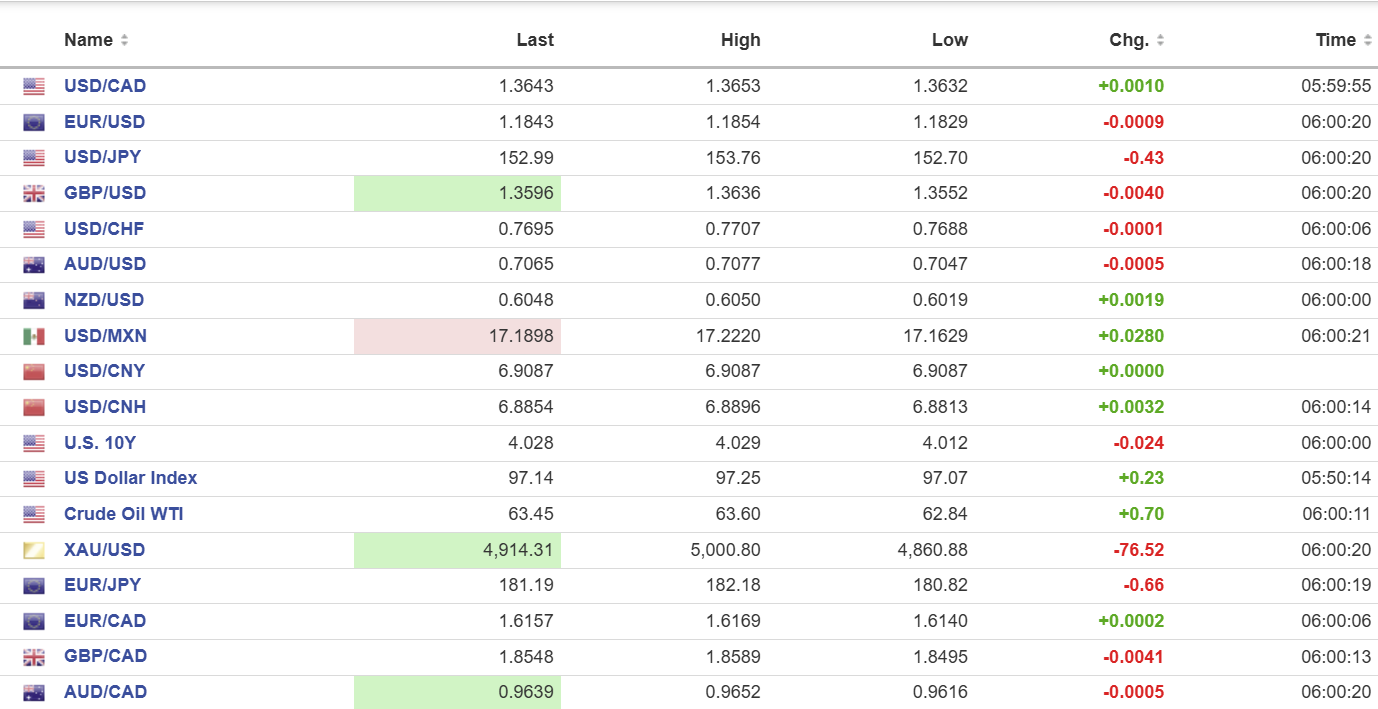Click the Last column header
This screenshot has height=709, width=1378.
(x=535, y=40)
